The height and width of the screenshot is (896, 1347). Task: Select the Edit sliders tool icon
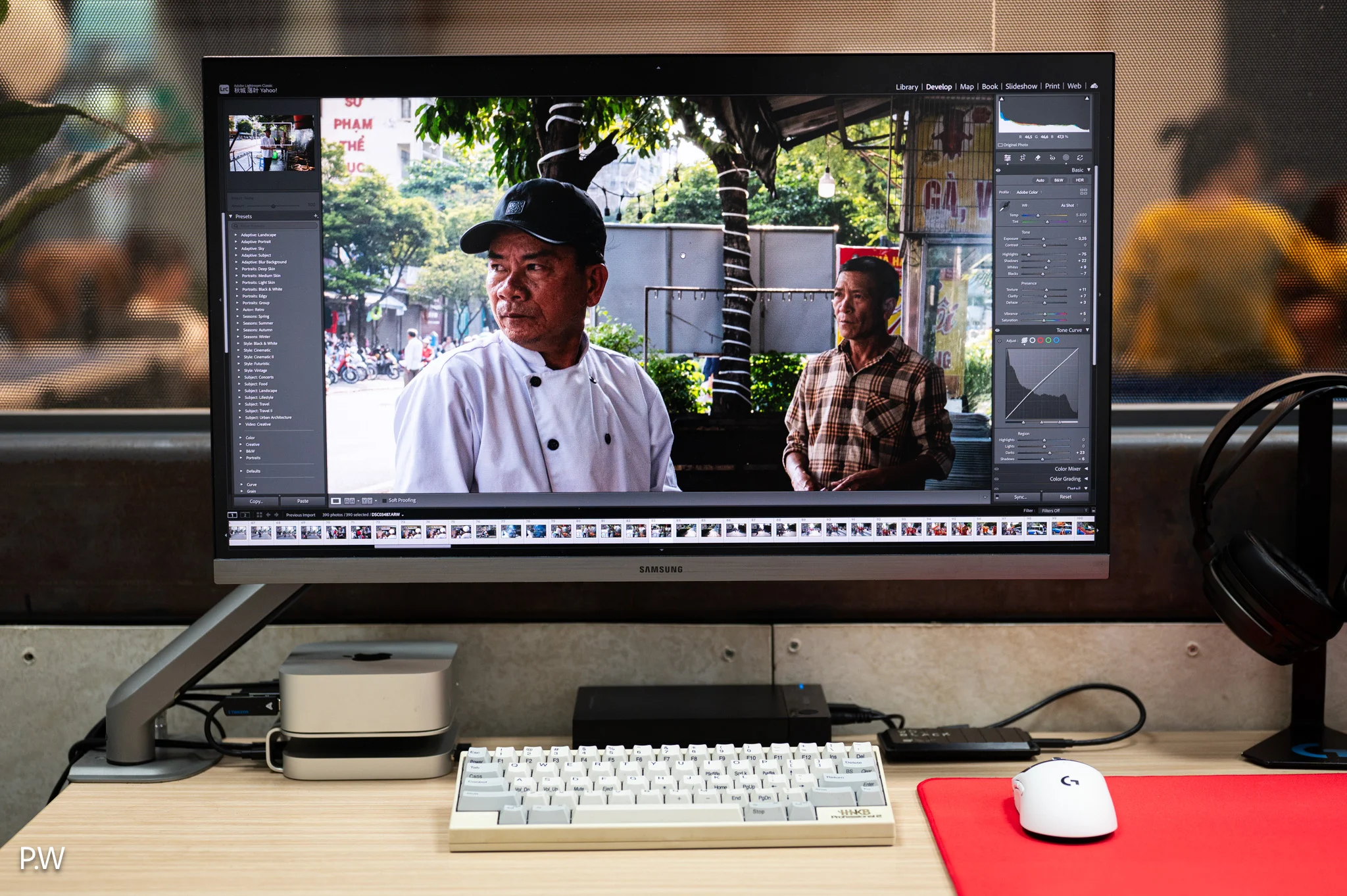1007,158
